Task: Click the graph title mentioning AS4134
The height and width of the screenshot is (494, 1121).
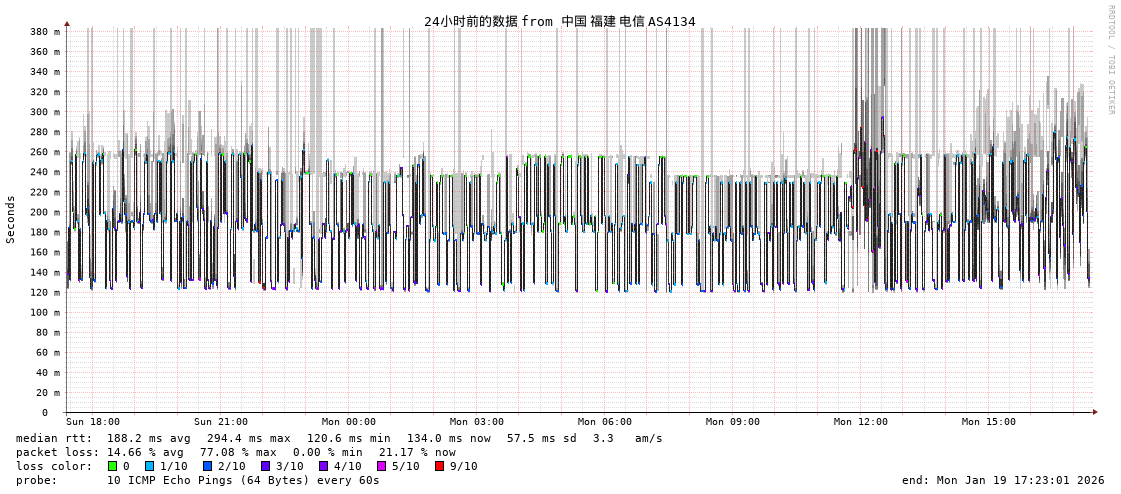Action: click(x=559, y=21)
